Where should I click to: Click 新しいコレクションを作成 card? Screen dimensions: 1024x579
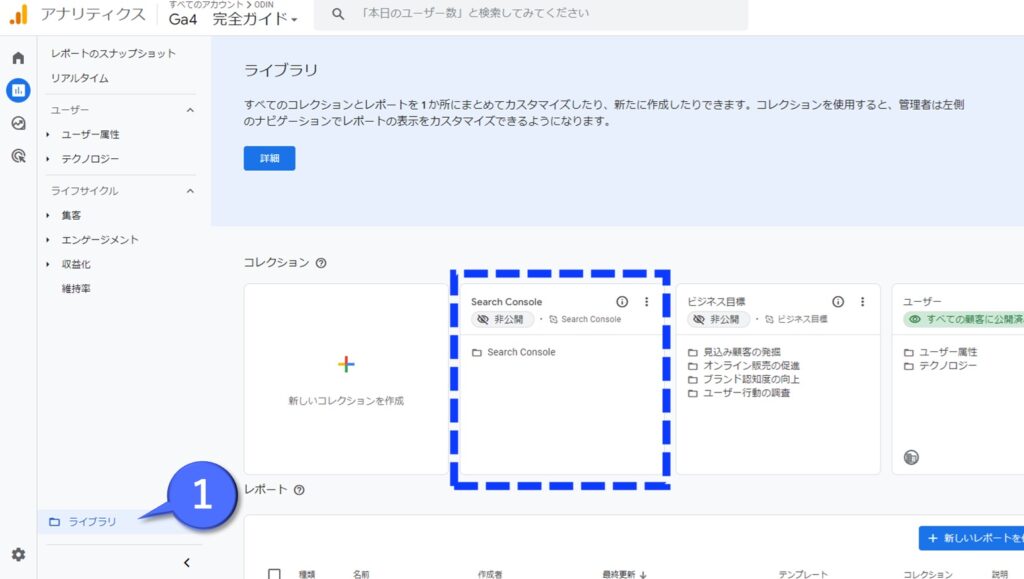pos(346,379)
